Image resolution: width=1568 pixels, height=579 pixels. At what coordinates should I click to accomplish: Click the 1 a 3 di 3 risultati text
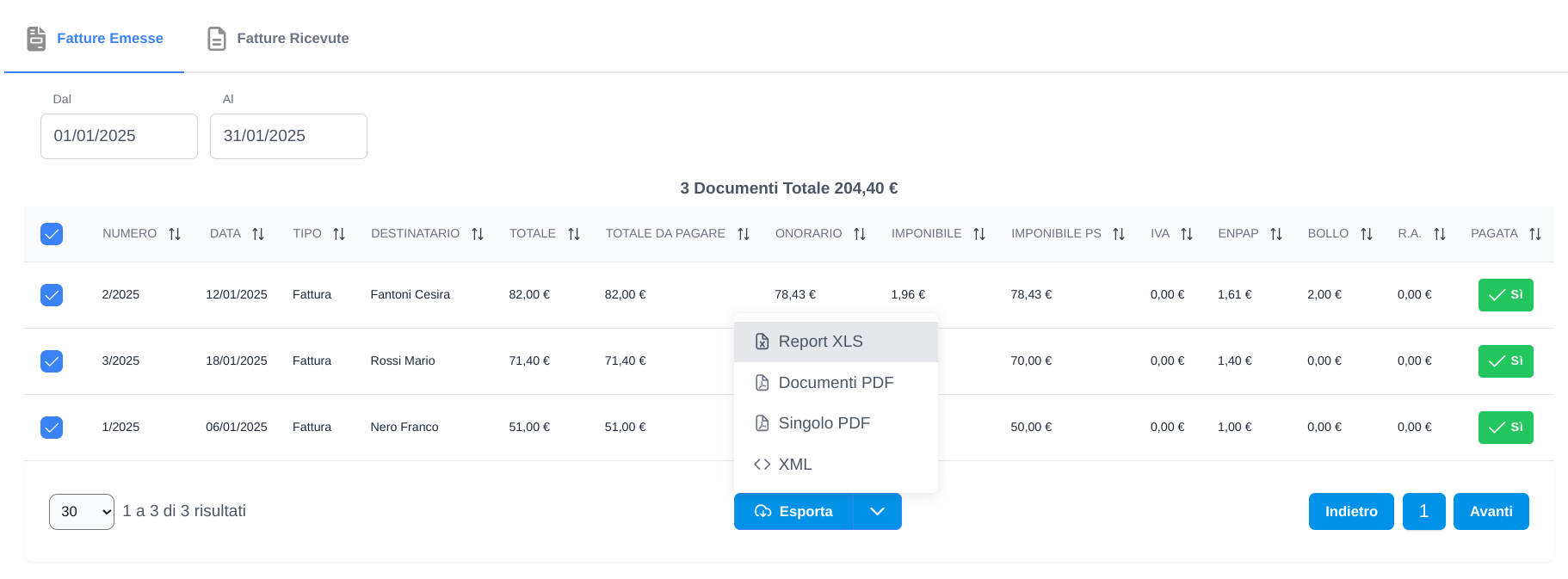tap(184, 511)
